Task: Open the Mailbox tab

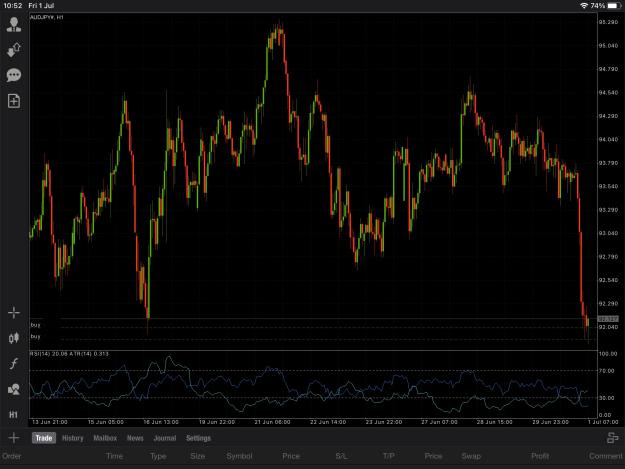Action: point(105,438)
